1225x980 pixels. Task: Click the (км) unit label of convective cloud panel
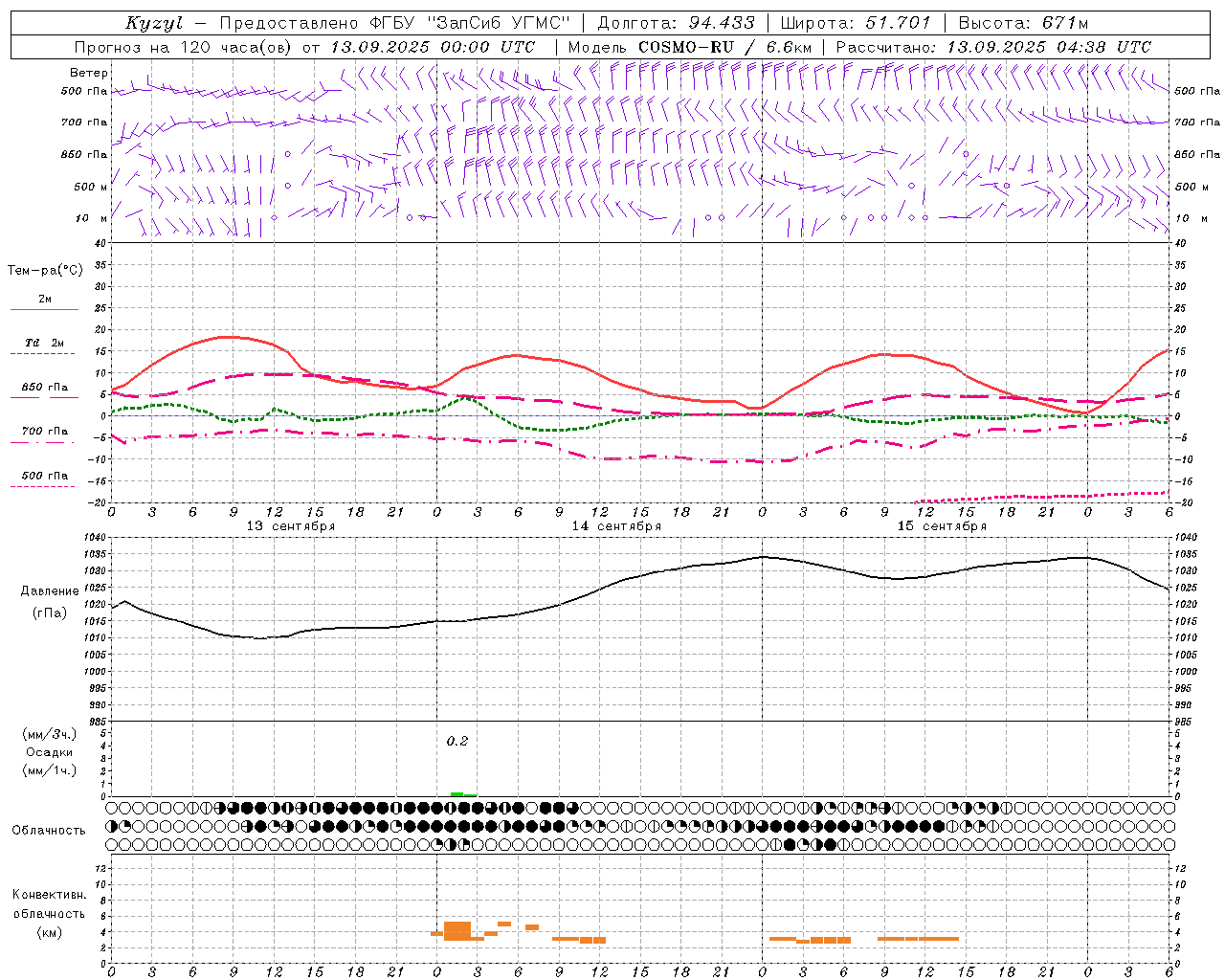coord(49,932)
